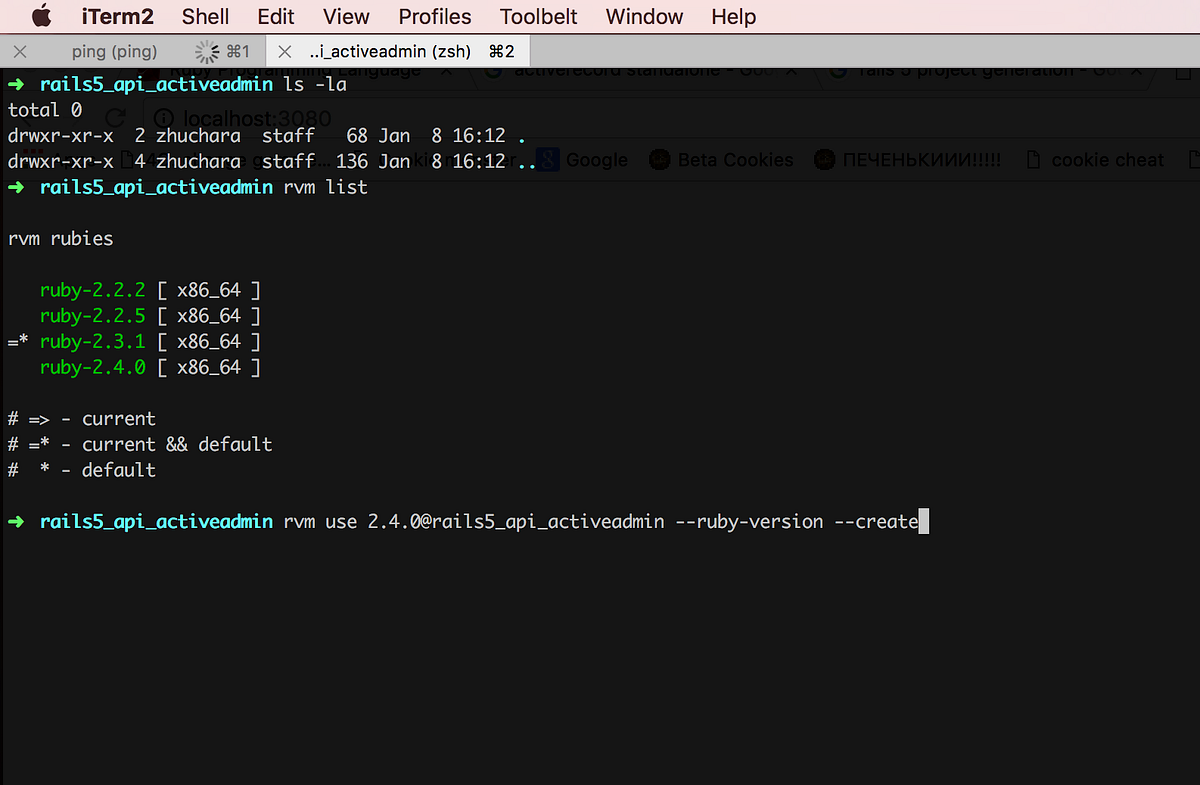The height and width of the screenshot is (785, 1200).
Task: Open the Profiles menu
Action: point(434,16)
